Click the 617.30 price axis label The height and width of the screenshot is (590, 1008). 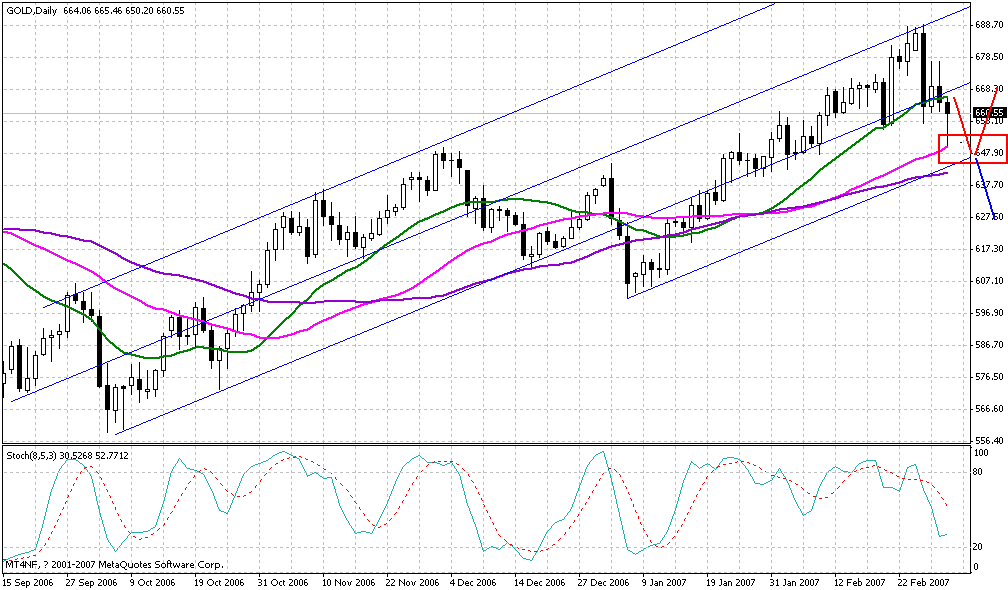989,249
